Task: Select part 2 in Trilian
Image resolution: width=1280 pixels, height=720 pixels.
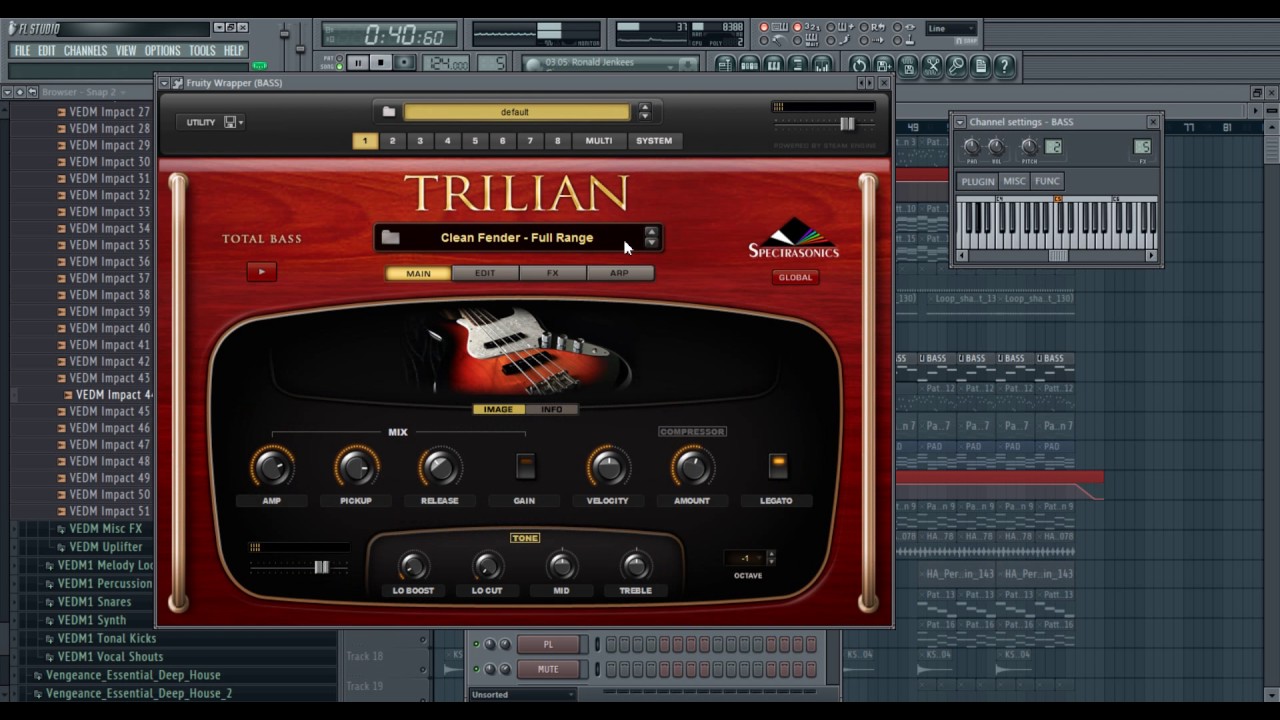Action: (x=392, y=141)
